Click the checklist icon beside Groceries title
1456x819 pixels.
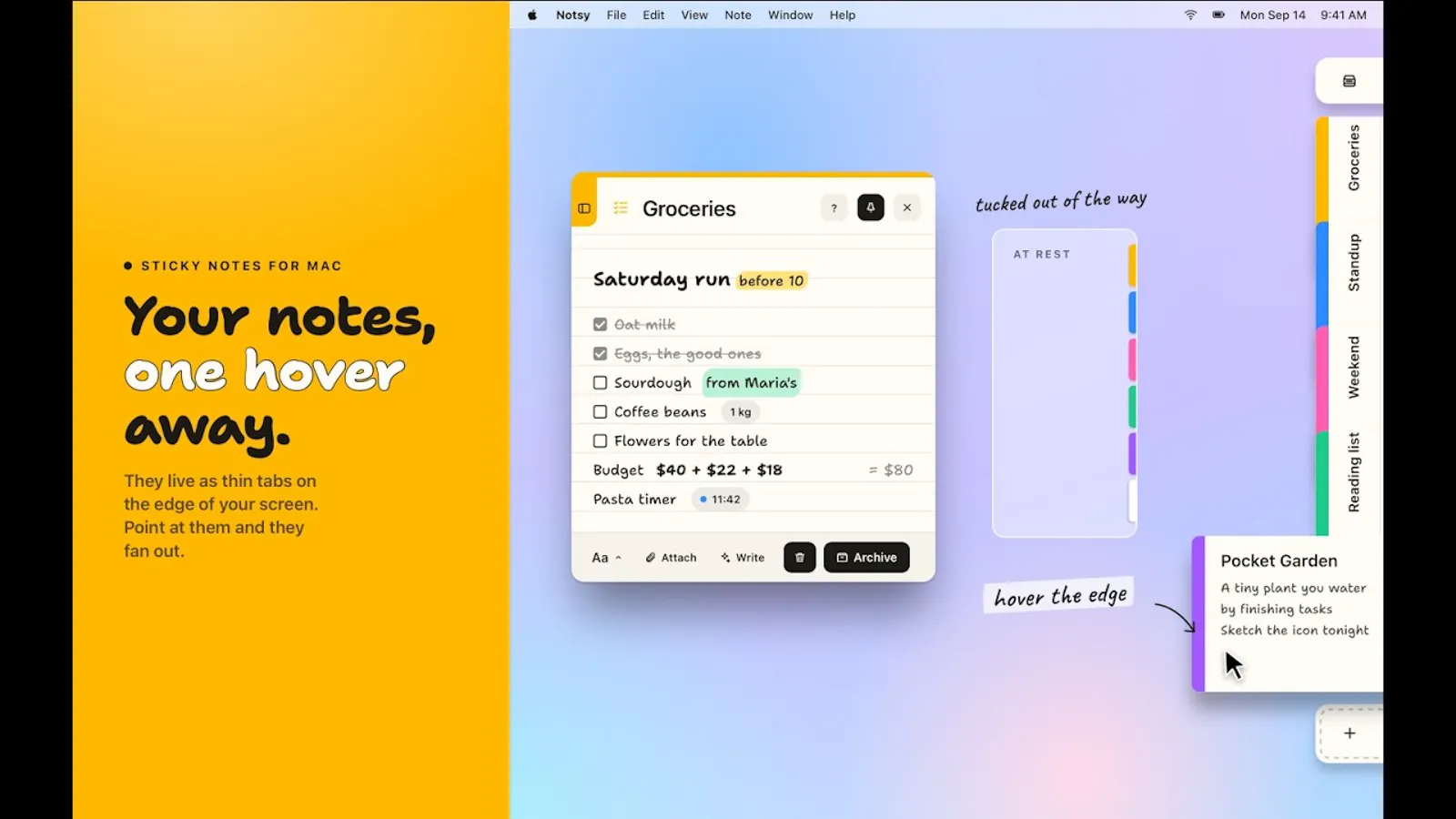coord(621,208)
